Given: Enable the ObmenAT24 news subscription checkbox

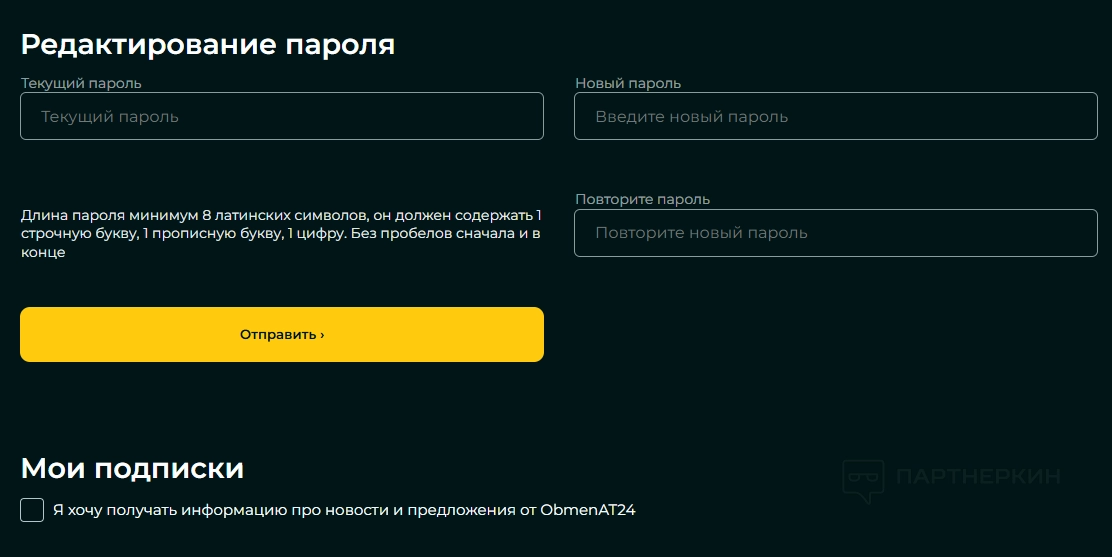Looking at the screenshot, I should [32, 510].
